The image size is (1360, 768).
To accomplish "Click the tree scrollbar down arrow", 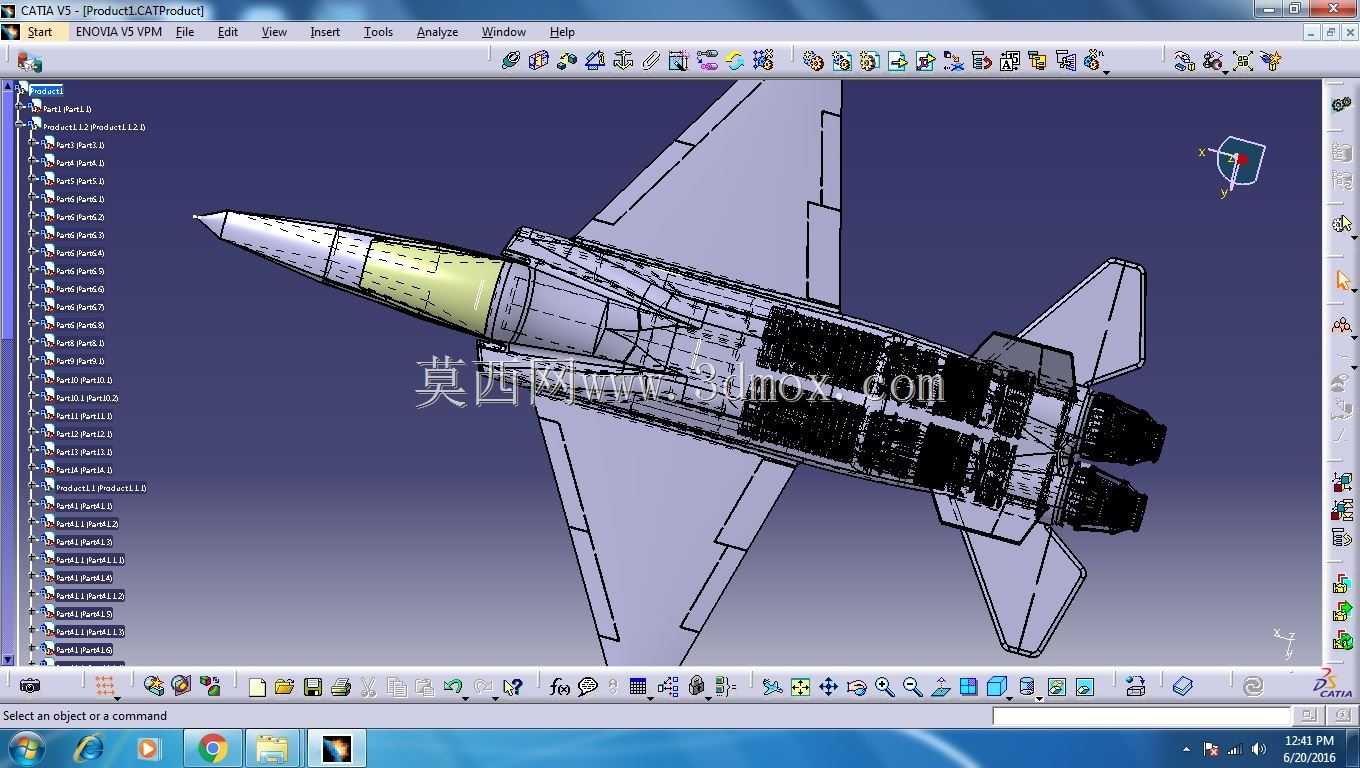I will pos(8,660).
